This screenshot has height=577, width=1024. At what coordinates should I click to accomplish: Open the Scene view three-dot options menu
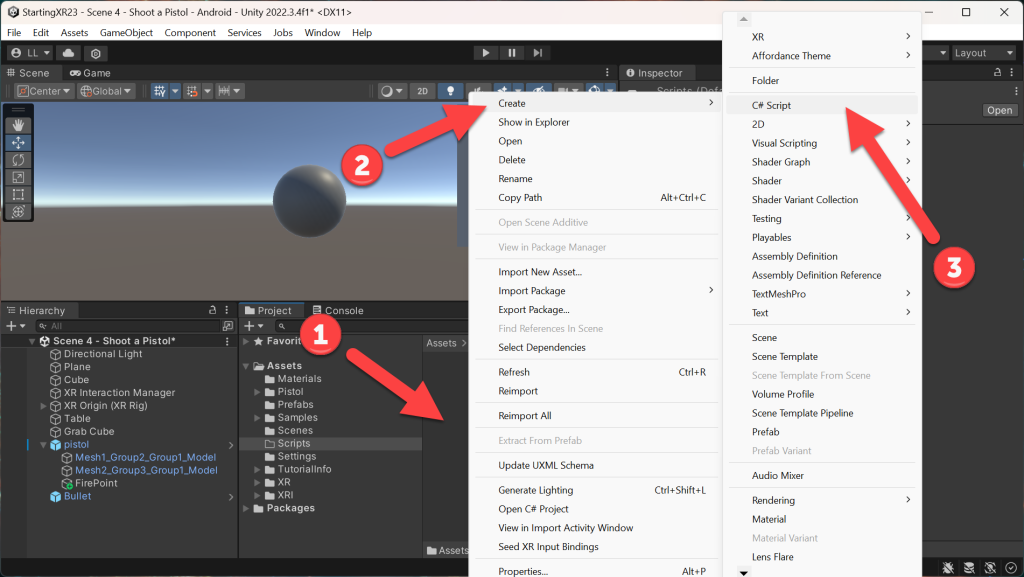click(607, 72)
